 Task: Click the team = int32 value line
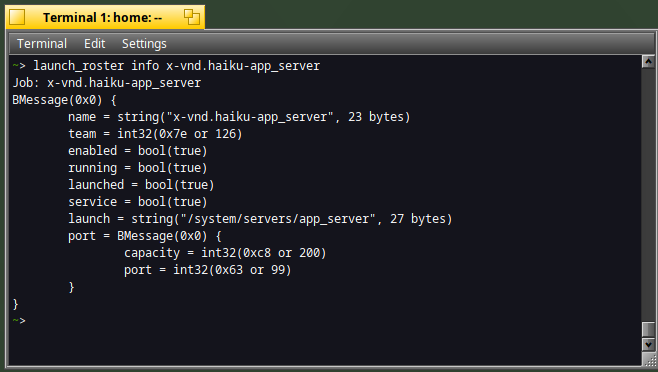pos(155,134)
